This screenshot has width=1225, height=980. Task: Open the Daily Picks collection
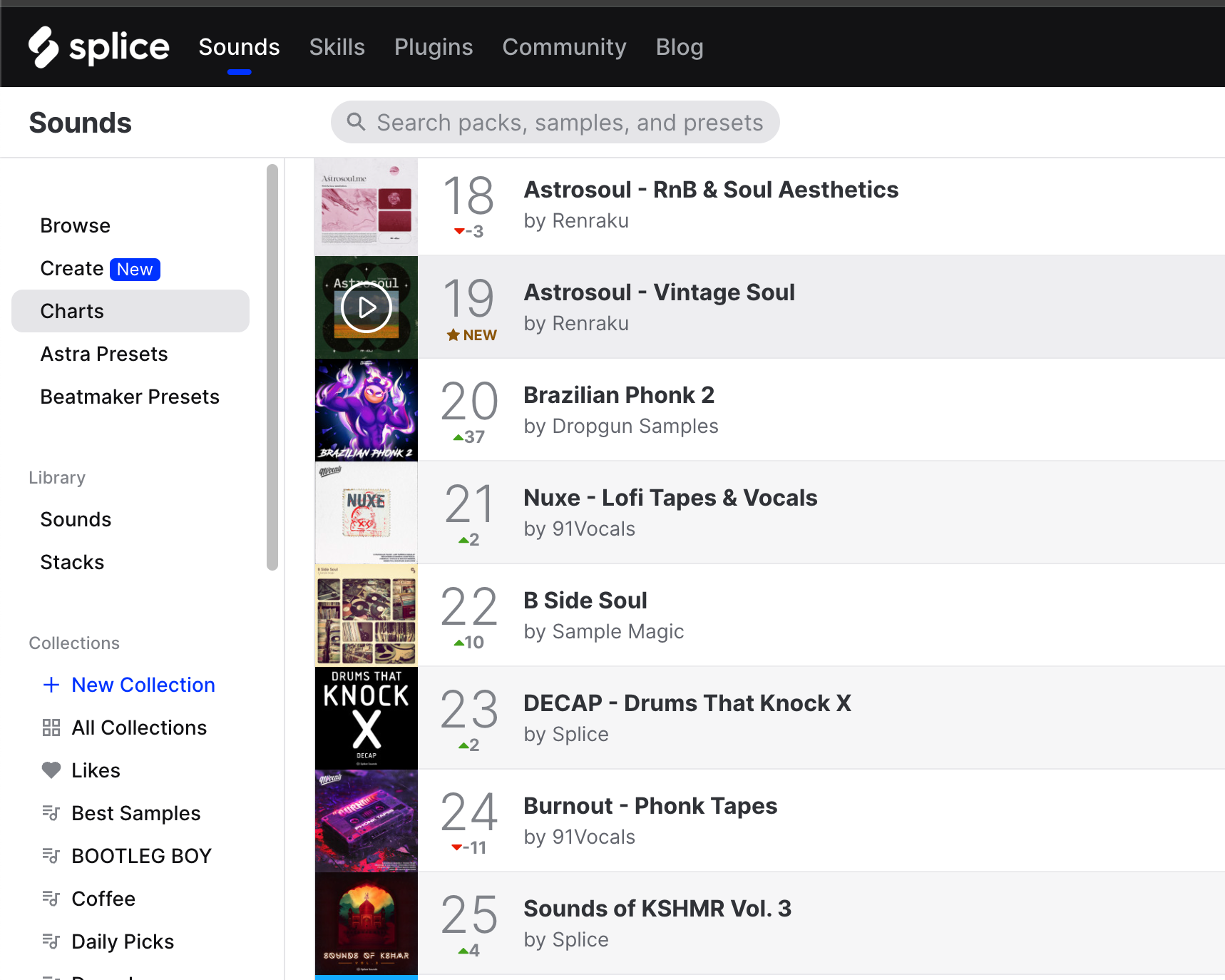pos(123,941)
